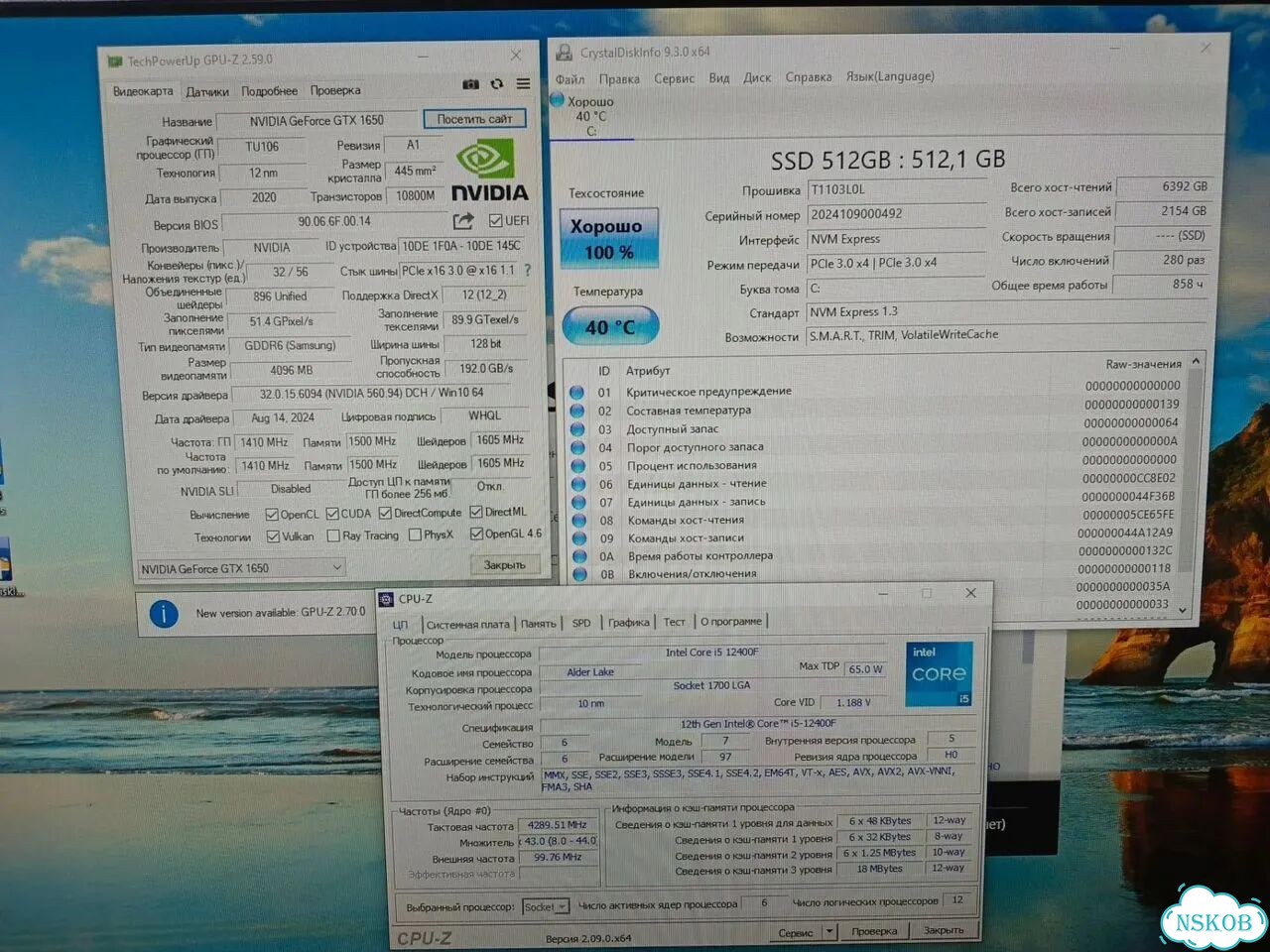Click status circle of attribute 07 Единицы данных - запись
1270x952 pixels.
(577, 502)
